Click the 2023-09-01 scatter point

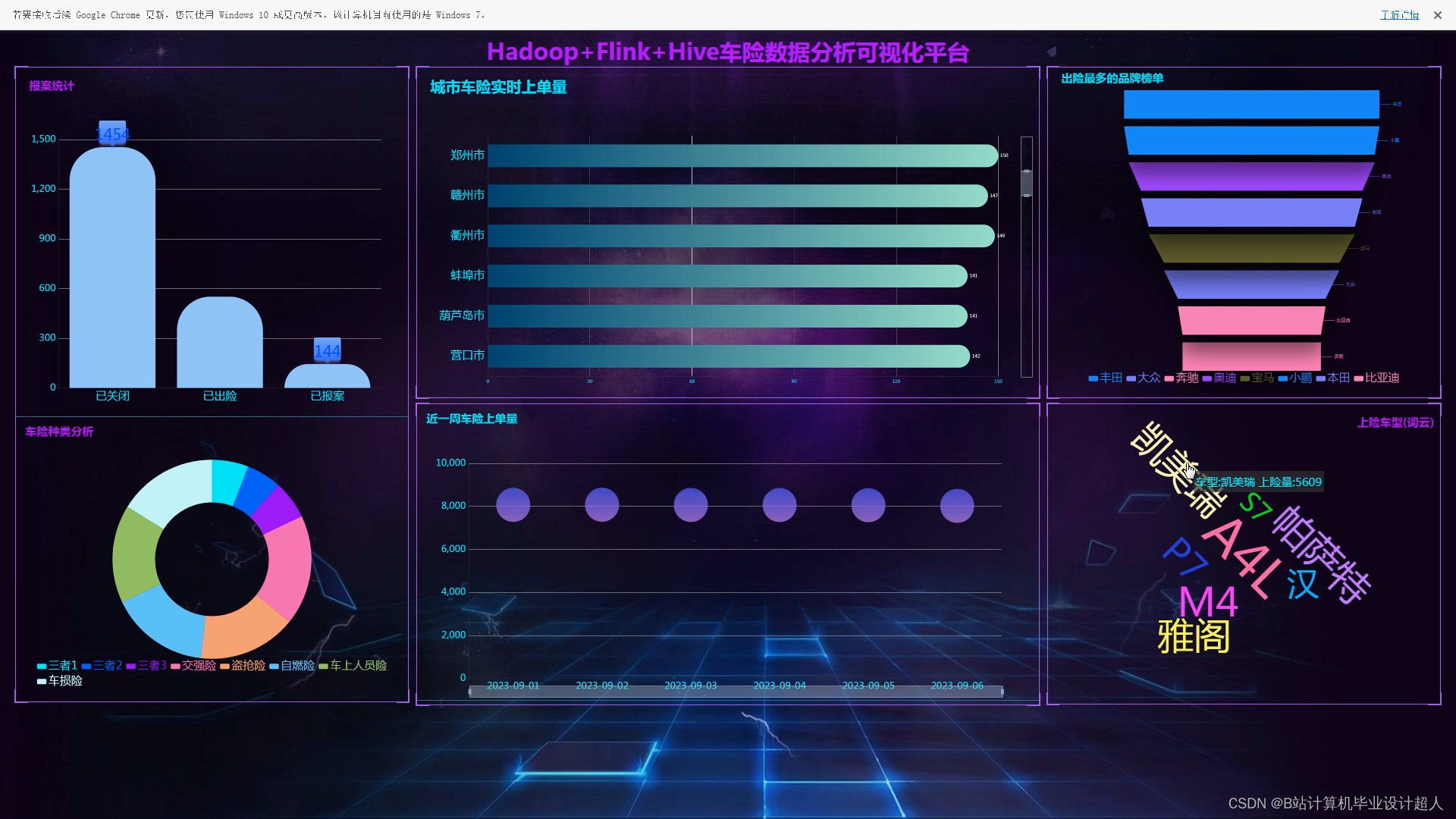tap(513, 505)
